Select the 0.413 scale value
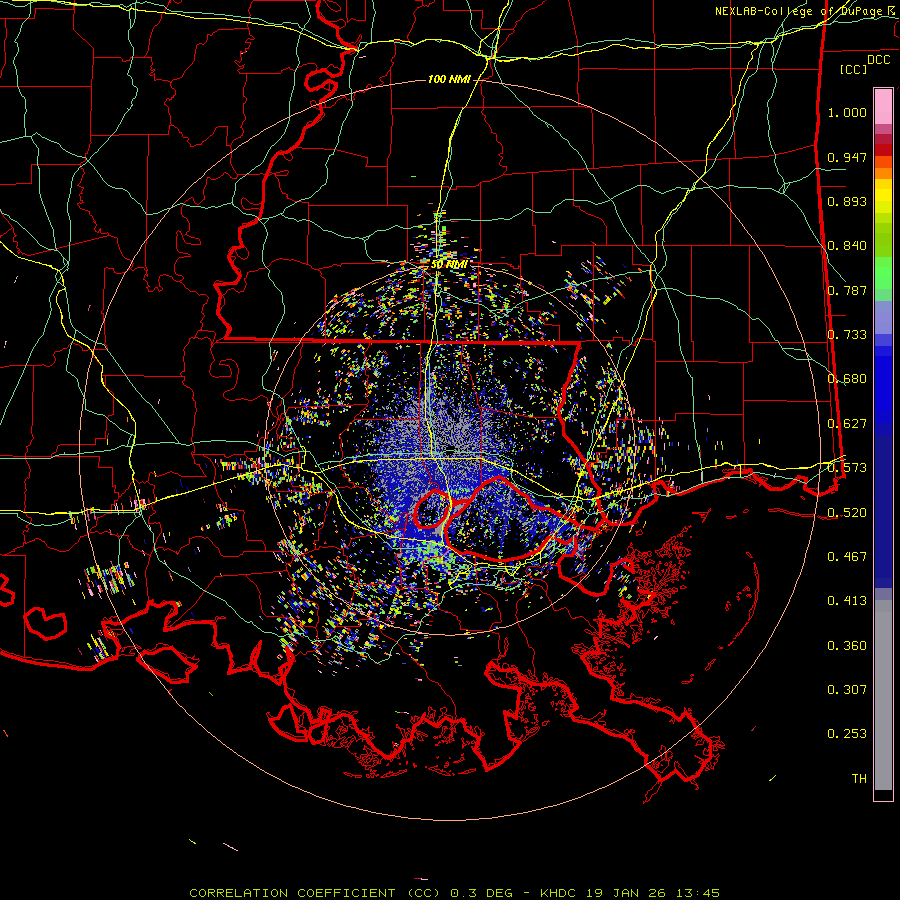The width and height of the screenshot is (900, 900). pyautogui.click(x=847, y=601)
